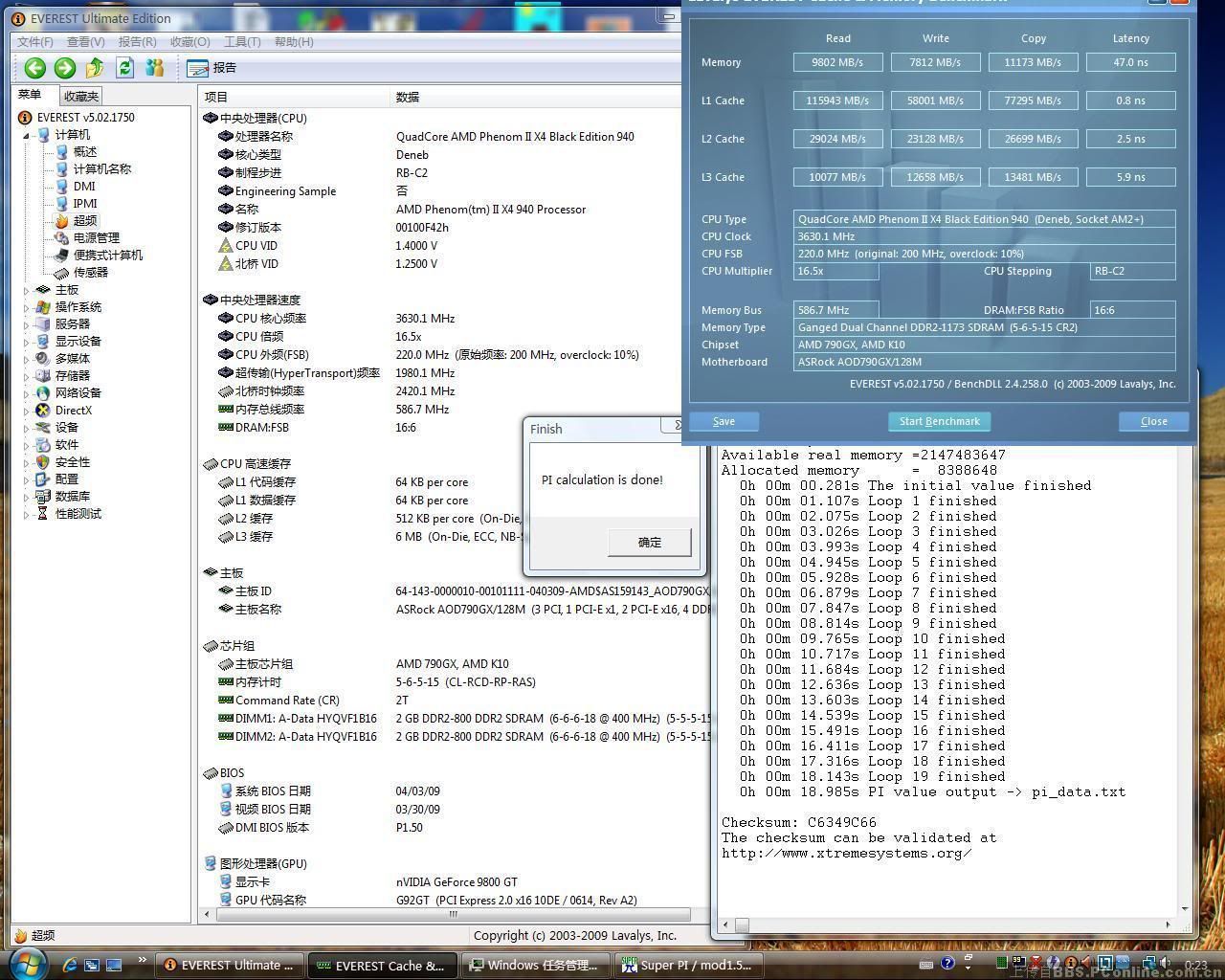Screen dimensions: 1225x980
Task: Click the two-people users toolbar icon
Action: (154, 67)
